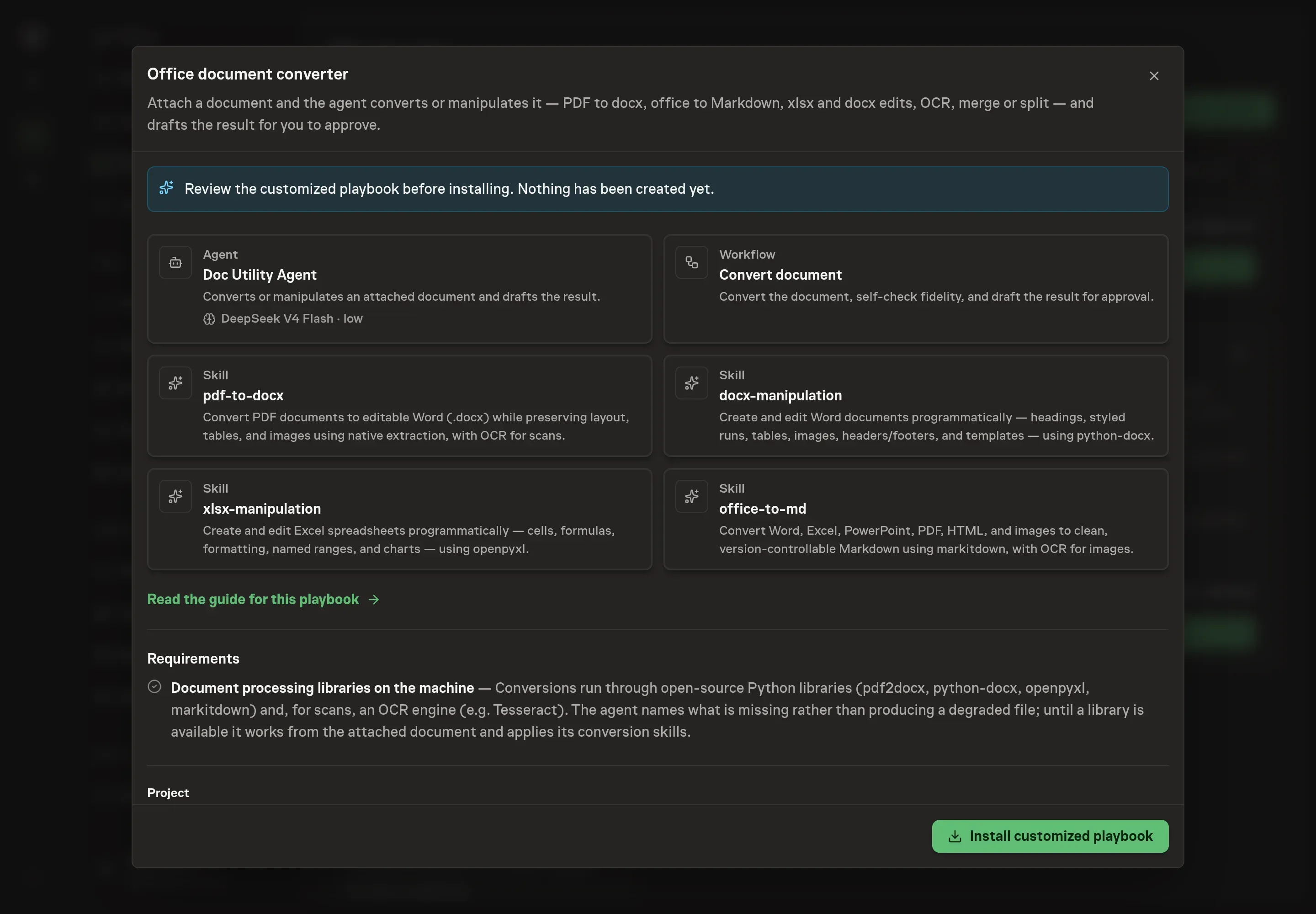The width and height of the screenshot is (1316, 914).
Task: Select the xlsx-manipulation skill title
Action: click(262, 509)
